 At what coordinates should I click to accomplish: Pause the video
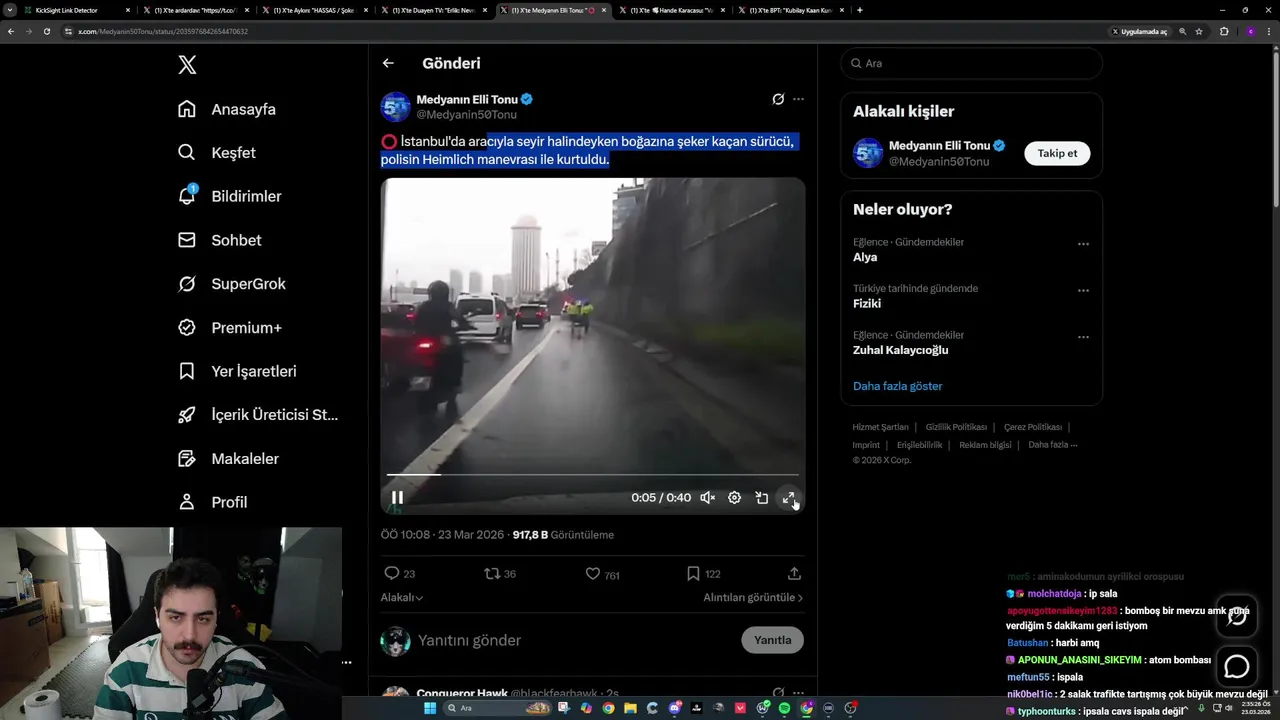pyautogui.click(x=397, y=497)
